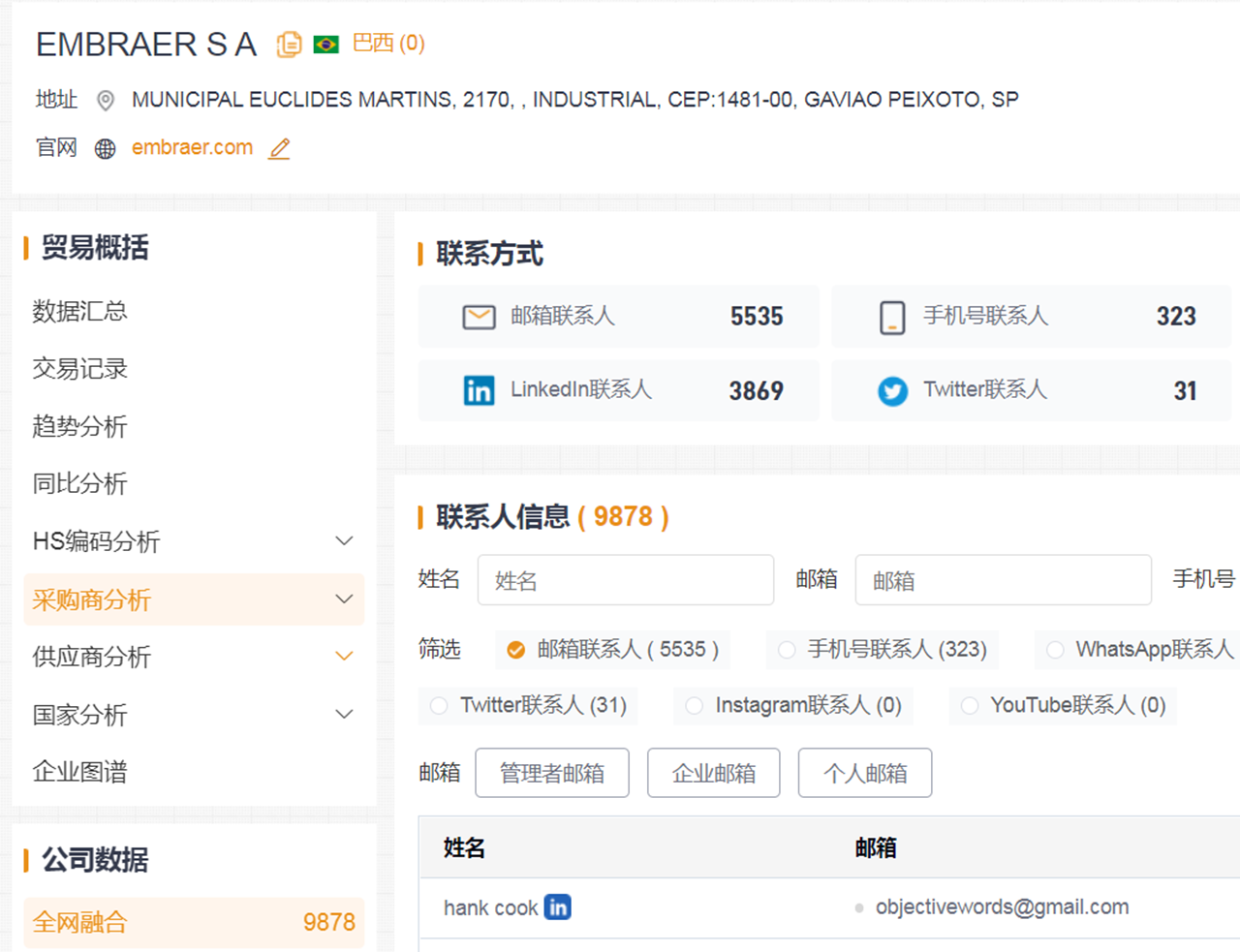Click the name hank cook in table

[x=490, y=908]
